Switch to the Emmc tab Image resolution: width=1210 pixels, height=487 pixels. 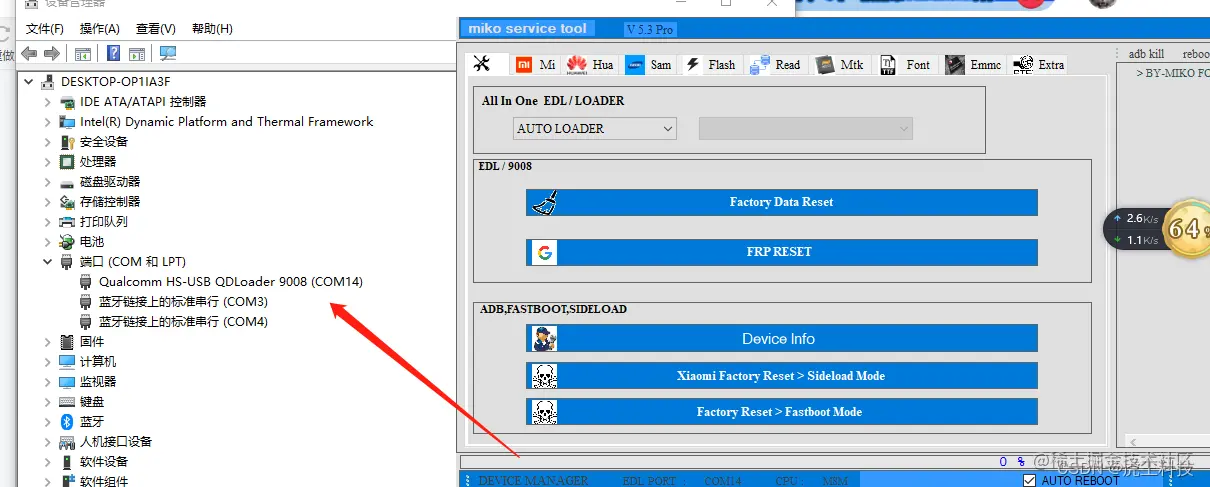coord(973,65)
